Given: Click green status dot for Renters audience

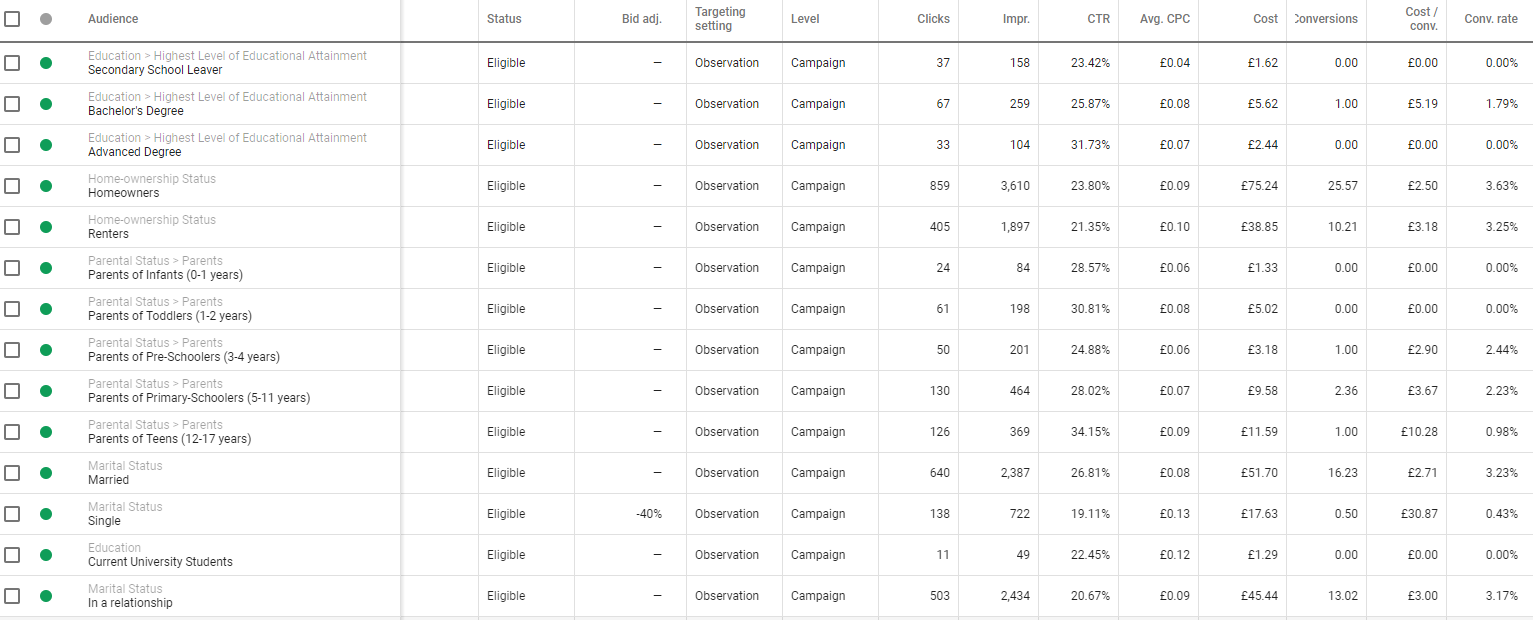Looking at the screenshot, I should tap(46, 227).
